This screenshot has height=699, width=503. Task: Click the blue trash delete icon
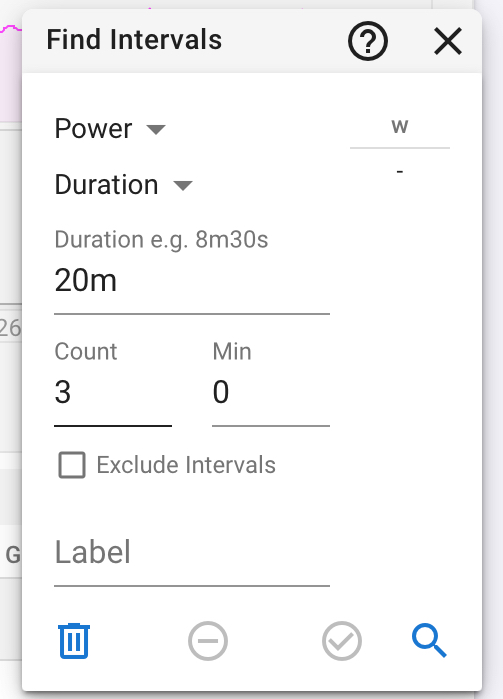74,641
